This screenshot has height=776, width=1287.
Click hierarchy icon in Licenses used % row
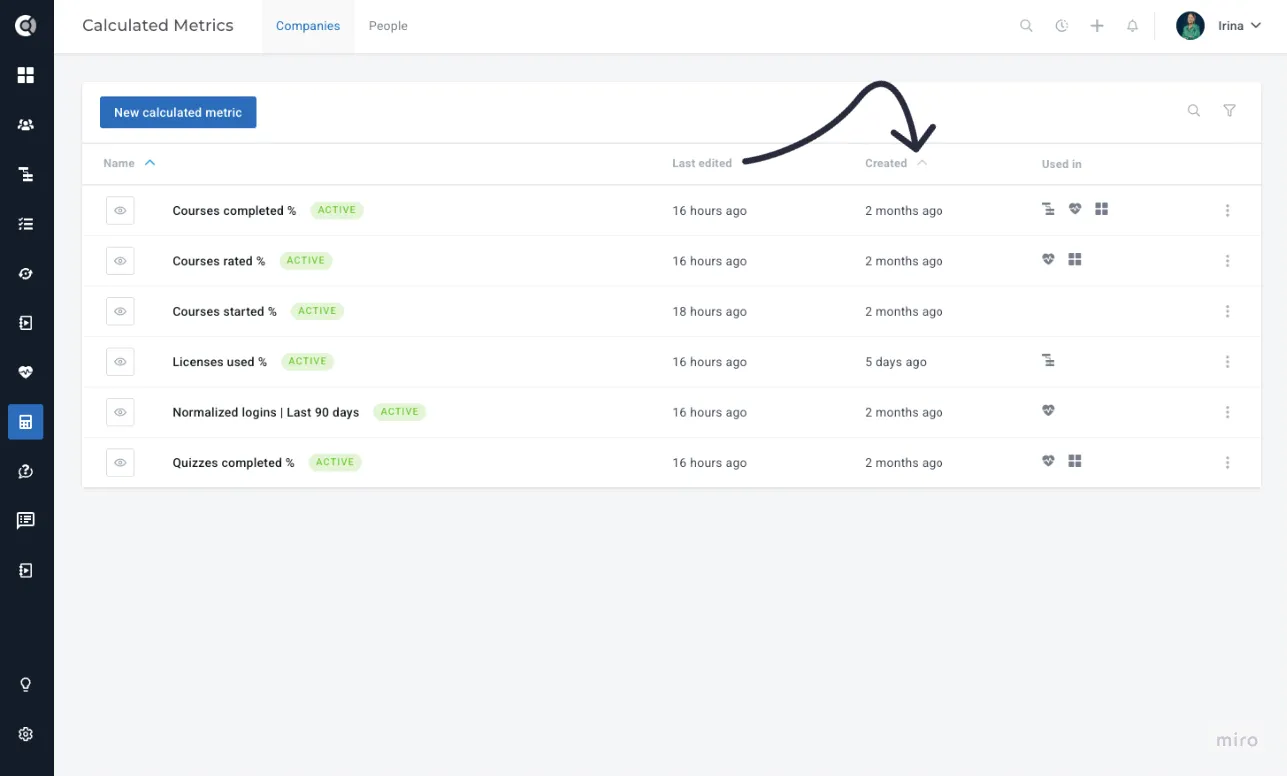pos(1048,360)
